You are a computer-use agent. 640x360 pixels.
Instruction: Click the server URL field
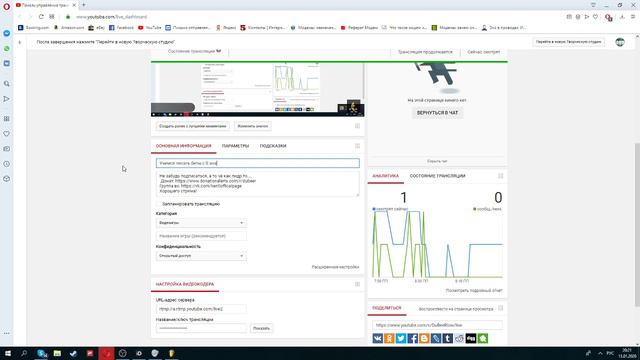pos(201,309)
